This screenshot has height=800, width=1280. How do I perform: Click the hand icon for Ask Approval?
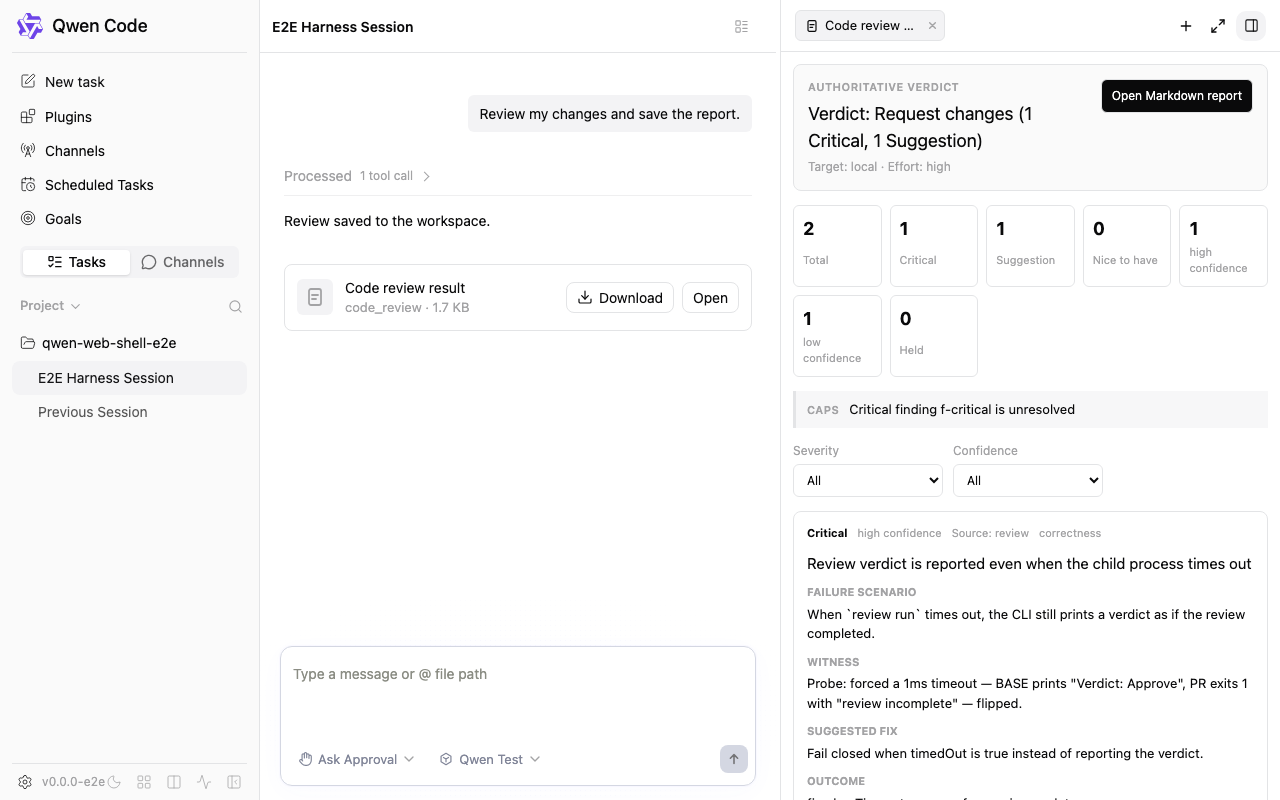point(306,759)
